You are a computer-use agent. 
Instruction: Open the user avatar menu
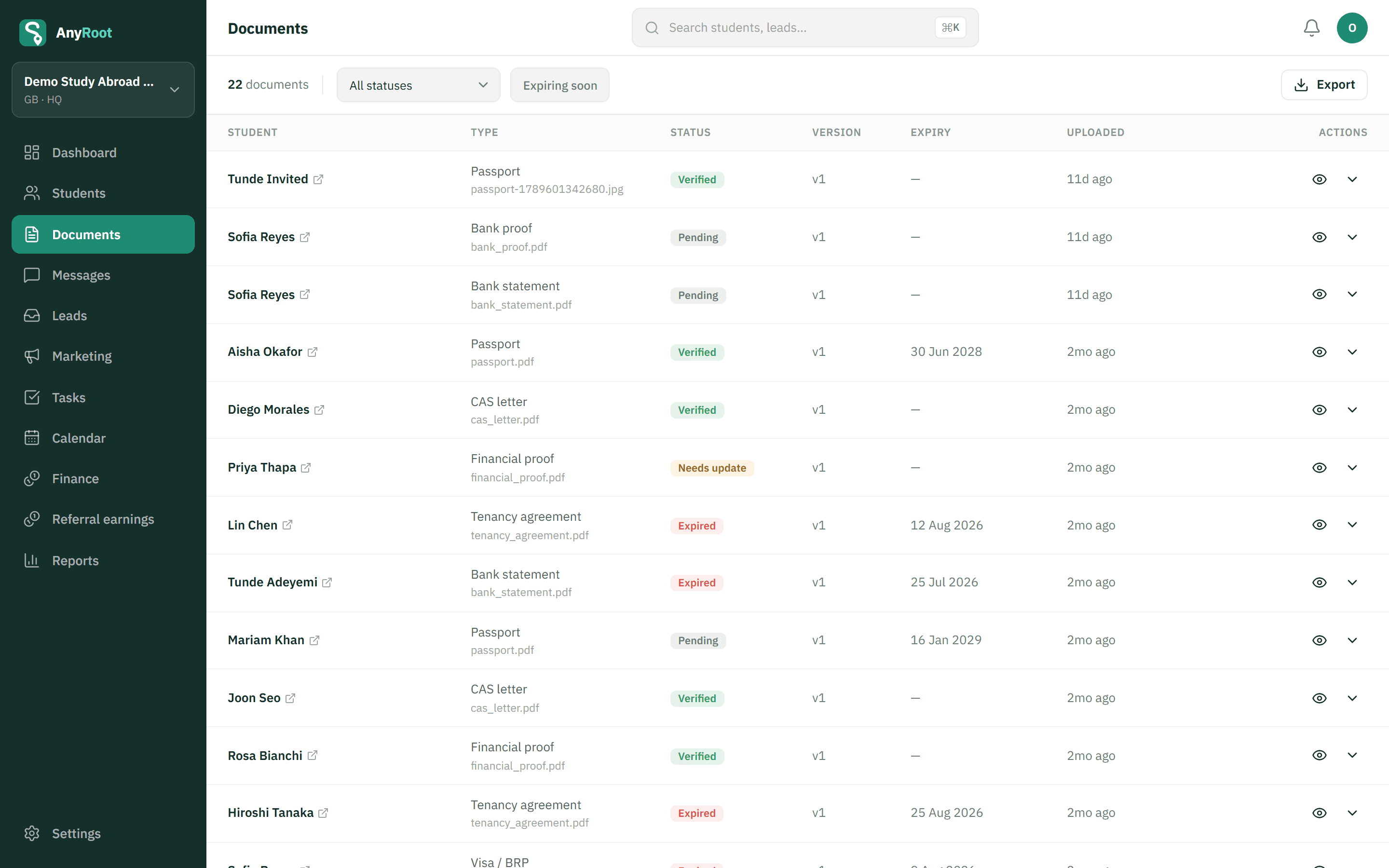tap(1352, 27)
